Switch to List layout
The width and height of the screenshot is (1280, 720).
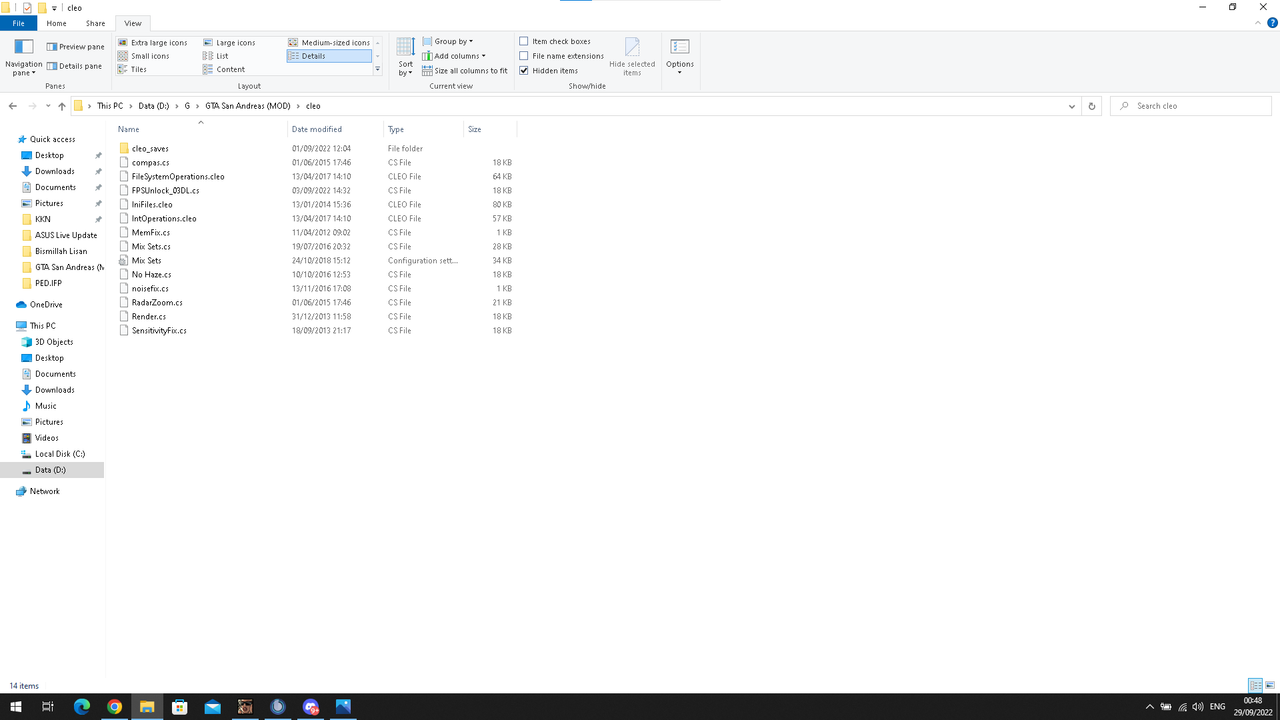coord(215,56)
